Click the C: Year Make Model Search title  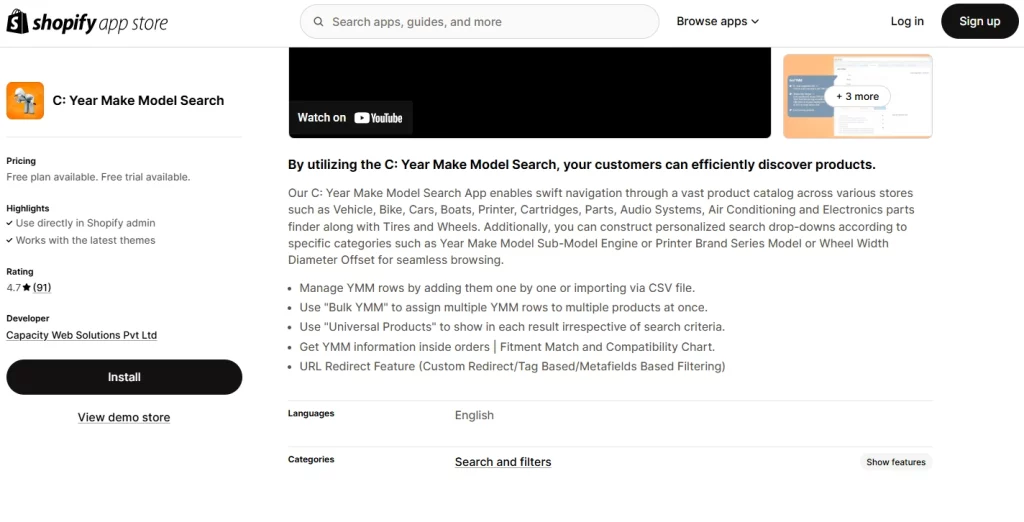[x=138, y=101]
